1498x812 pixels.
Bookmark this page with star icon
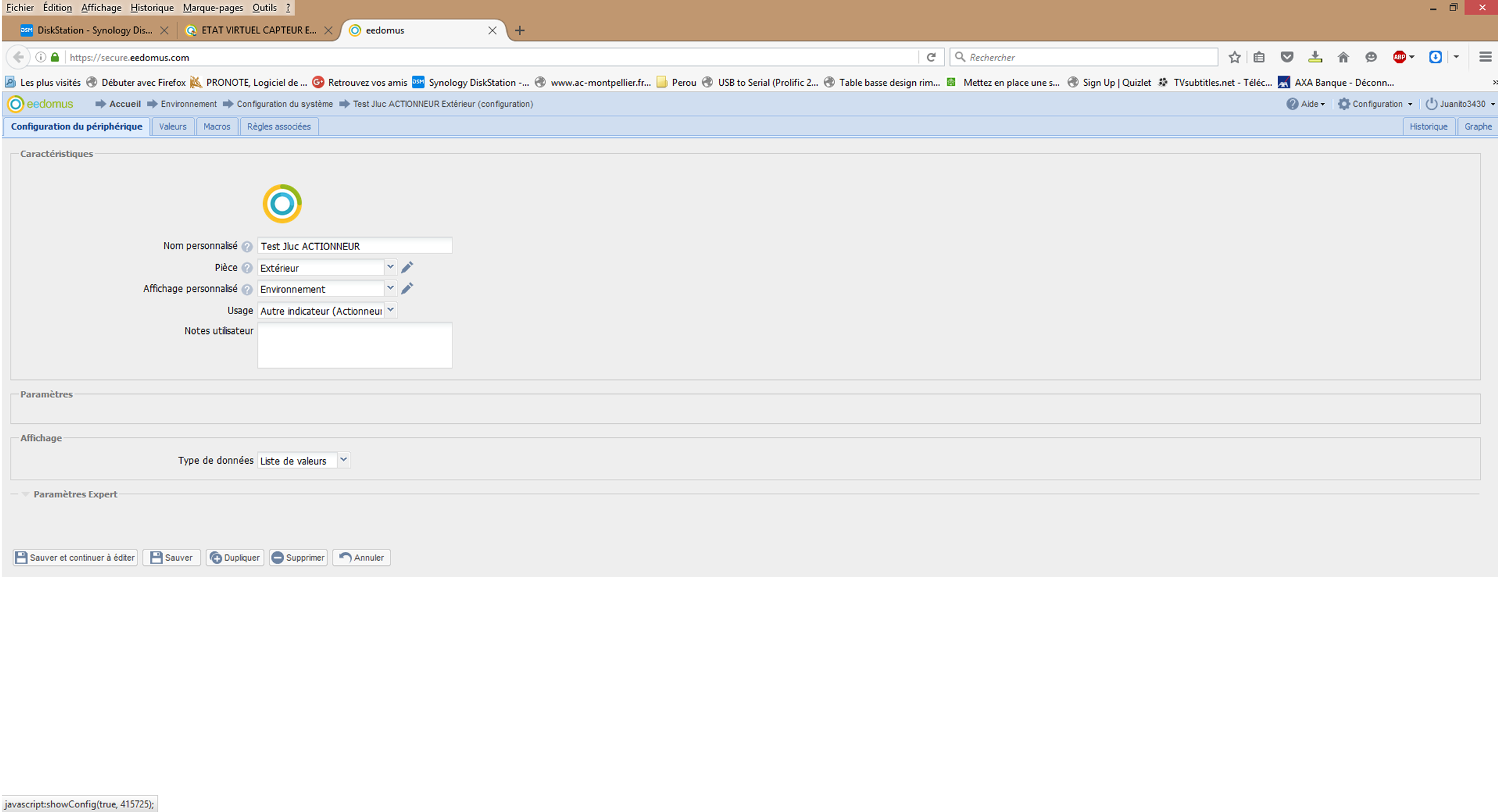[1234, 57]
